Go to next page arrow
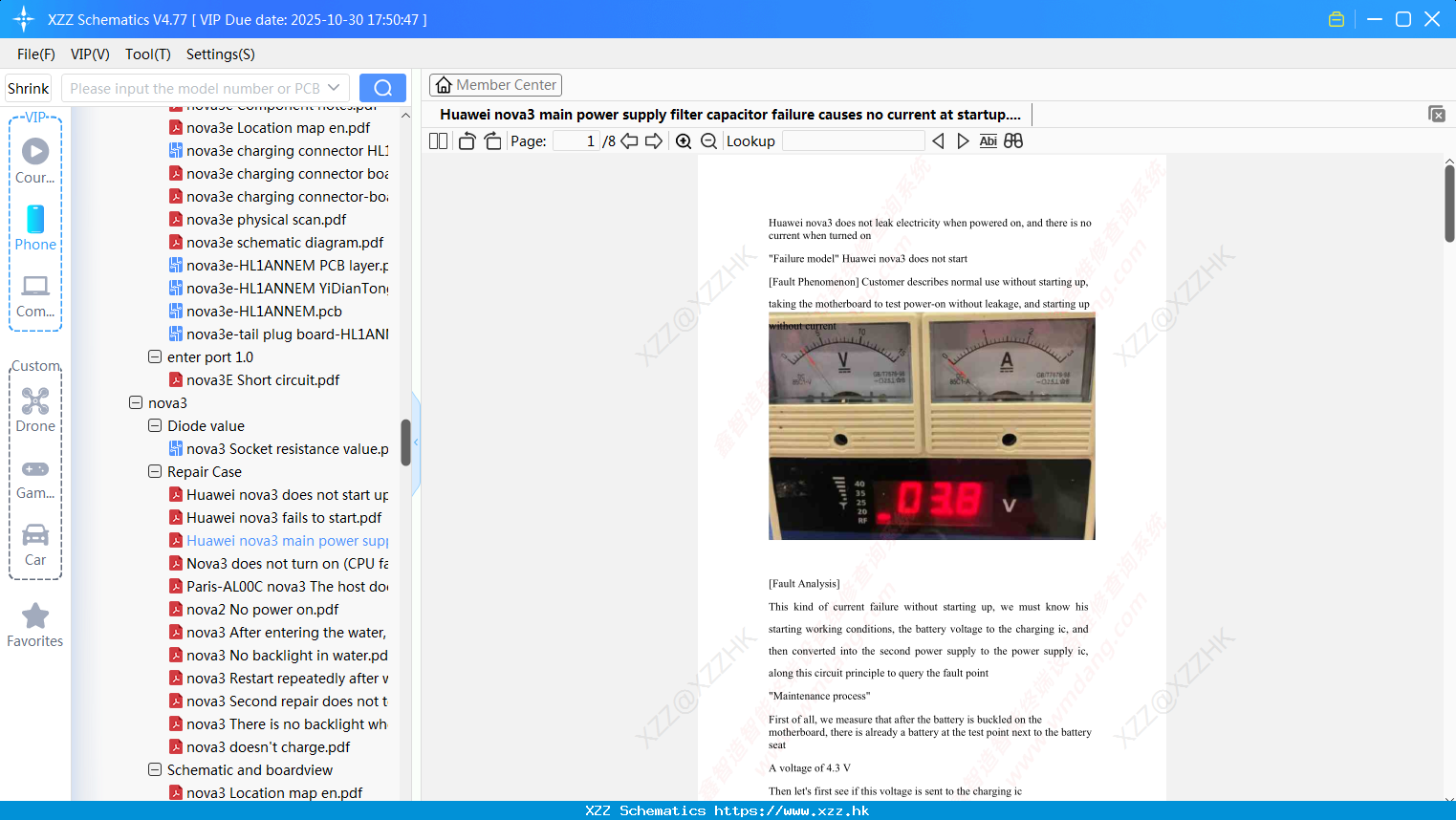Screen dimensions: 1456x820 click(x=654, y=140)
